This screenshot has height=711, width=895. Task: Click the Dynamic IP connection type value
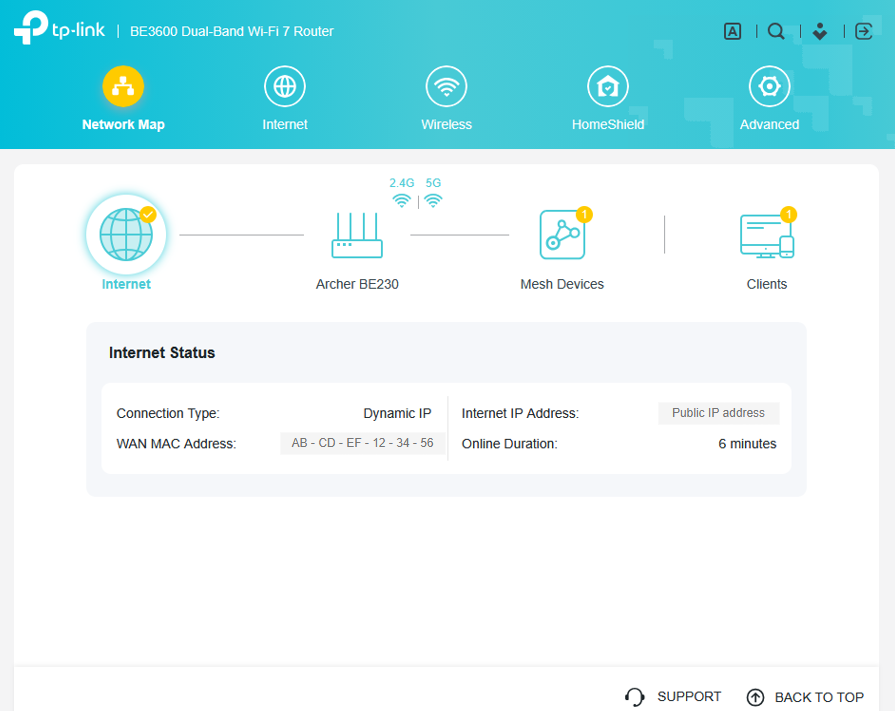[x=397, y=413]
